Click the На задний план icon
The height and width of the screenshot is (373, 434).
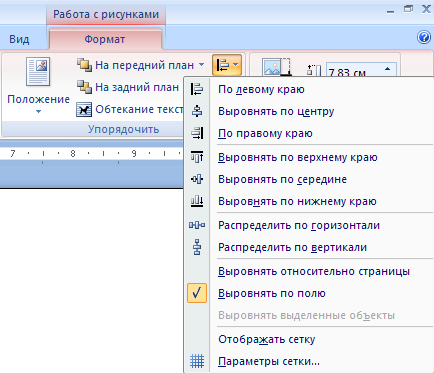click(84, 87)
